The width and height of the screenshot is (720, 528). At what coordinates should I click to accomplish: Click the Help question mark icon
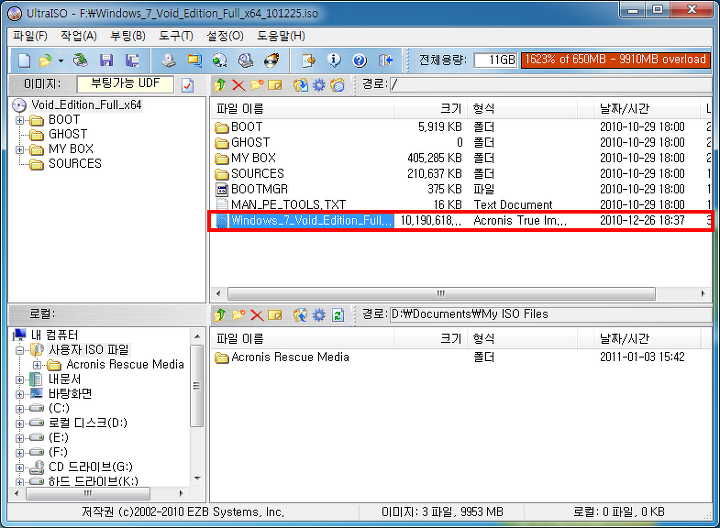coord(360,60)
